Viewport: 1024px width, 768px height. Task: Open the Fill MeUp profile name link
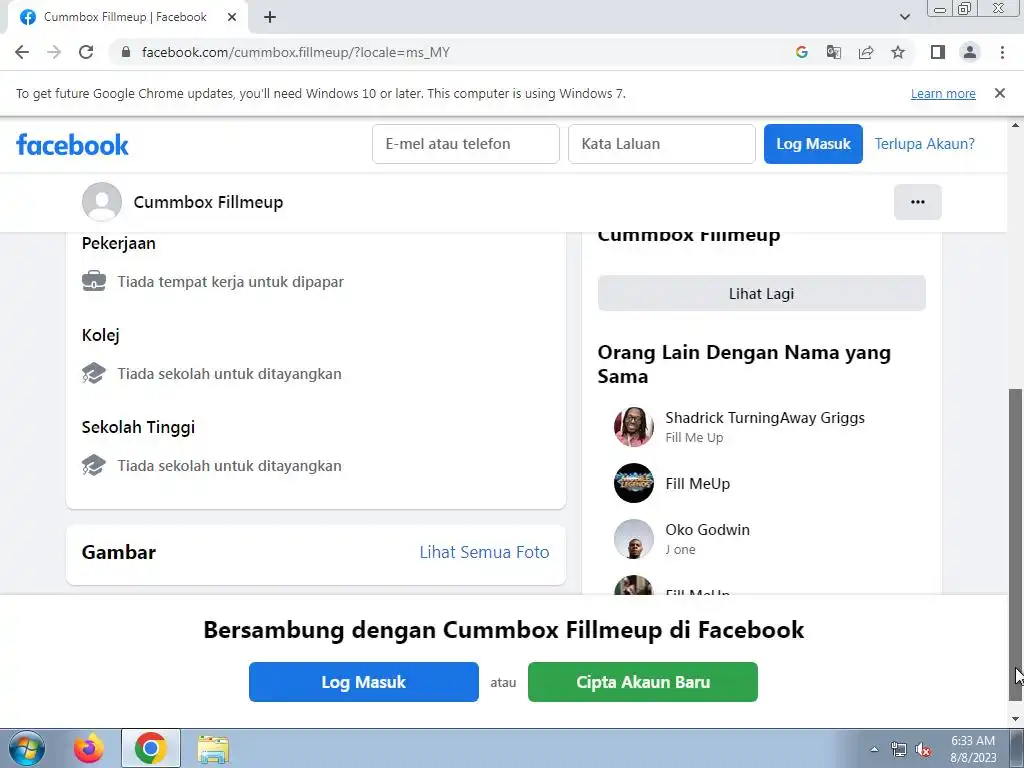coord(697,484)
